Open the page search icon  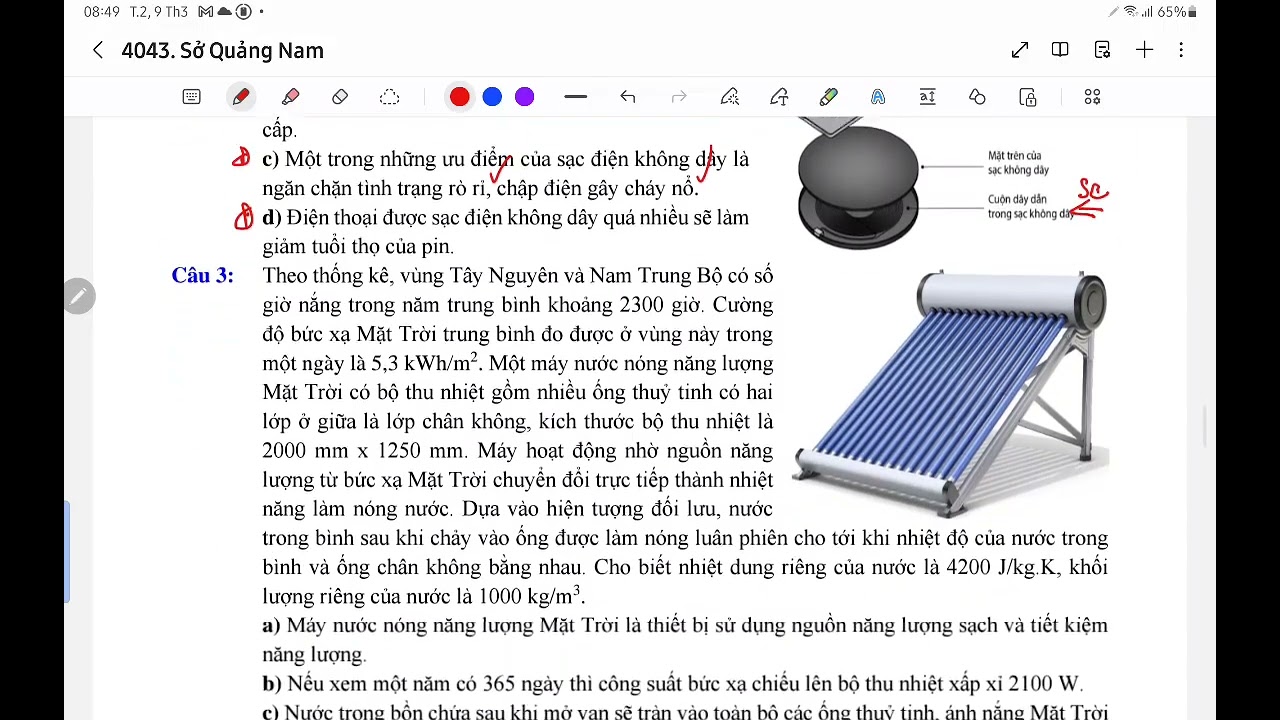point(1102,50)
